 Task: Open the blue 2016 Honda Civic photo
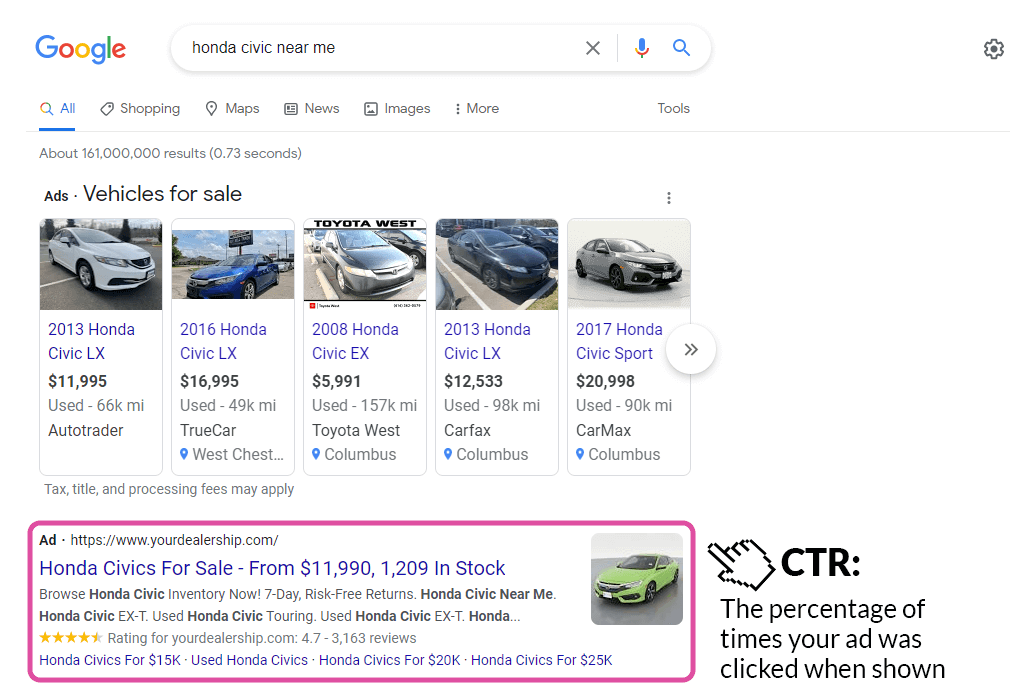233,264
